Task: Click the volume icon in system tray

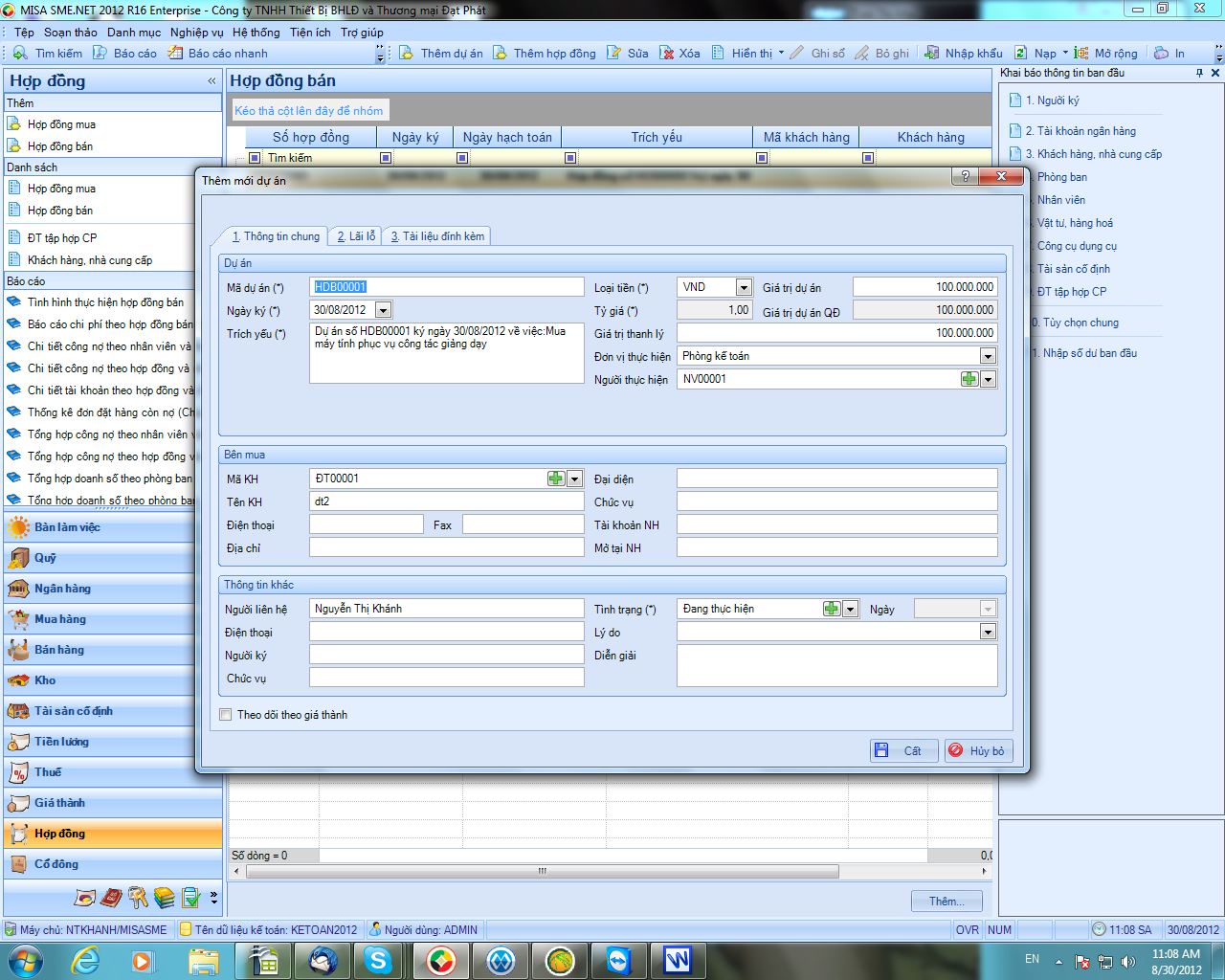Action: point(1127,961)
